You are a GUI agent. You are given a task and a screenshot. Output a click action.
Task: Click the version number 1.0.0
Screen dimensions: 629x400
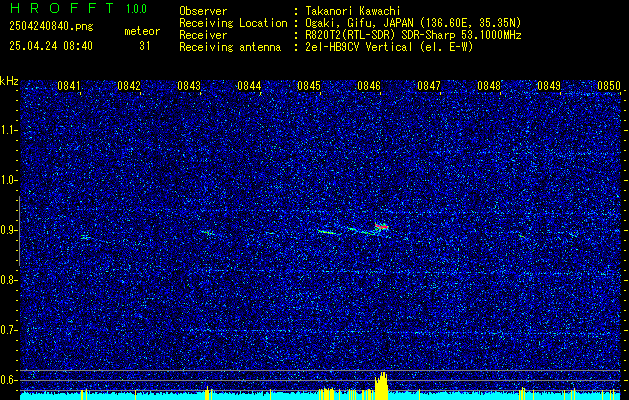point(136,9)
